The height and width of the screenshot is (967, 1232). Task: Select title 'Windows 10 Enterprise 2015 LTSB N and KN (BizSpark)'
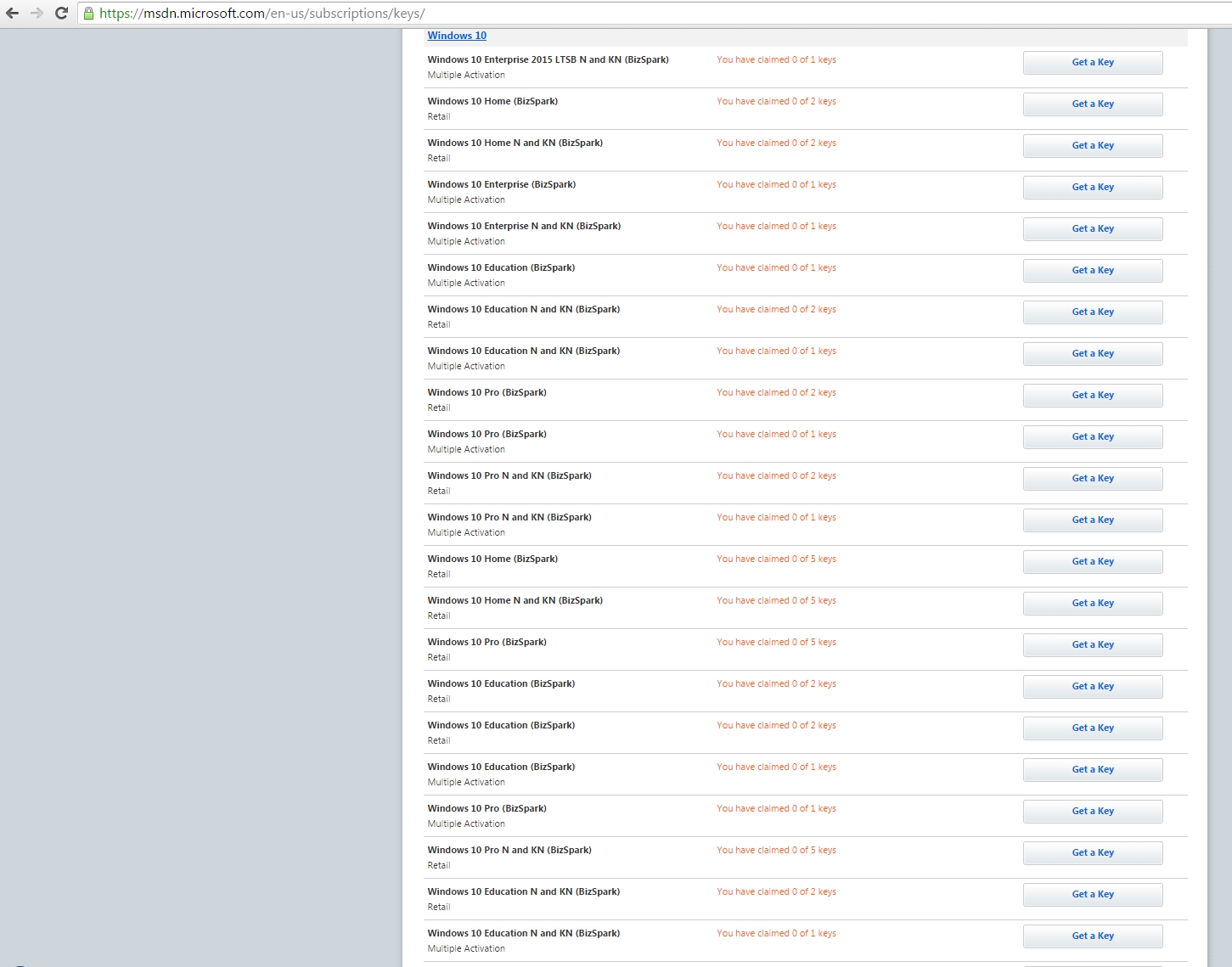click(x=548, y=59)
